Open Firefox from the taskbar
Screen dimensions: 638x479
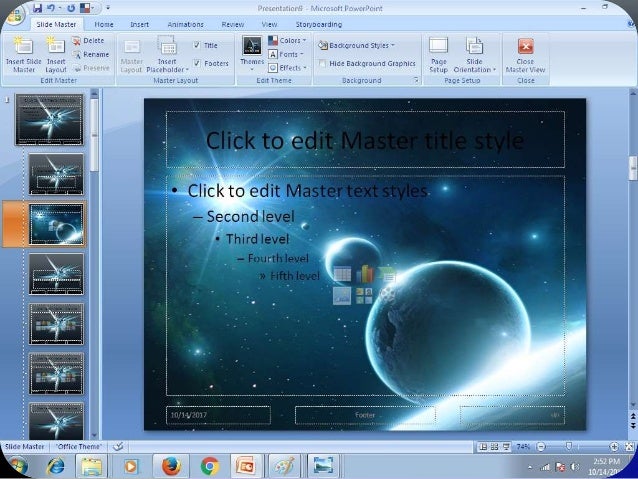(171, 466)
